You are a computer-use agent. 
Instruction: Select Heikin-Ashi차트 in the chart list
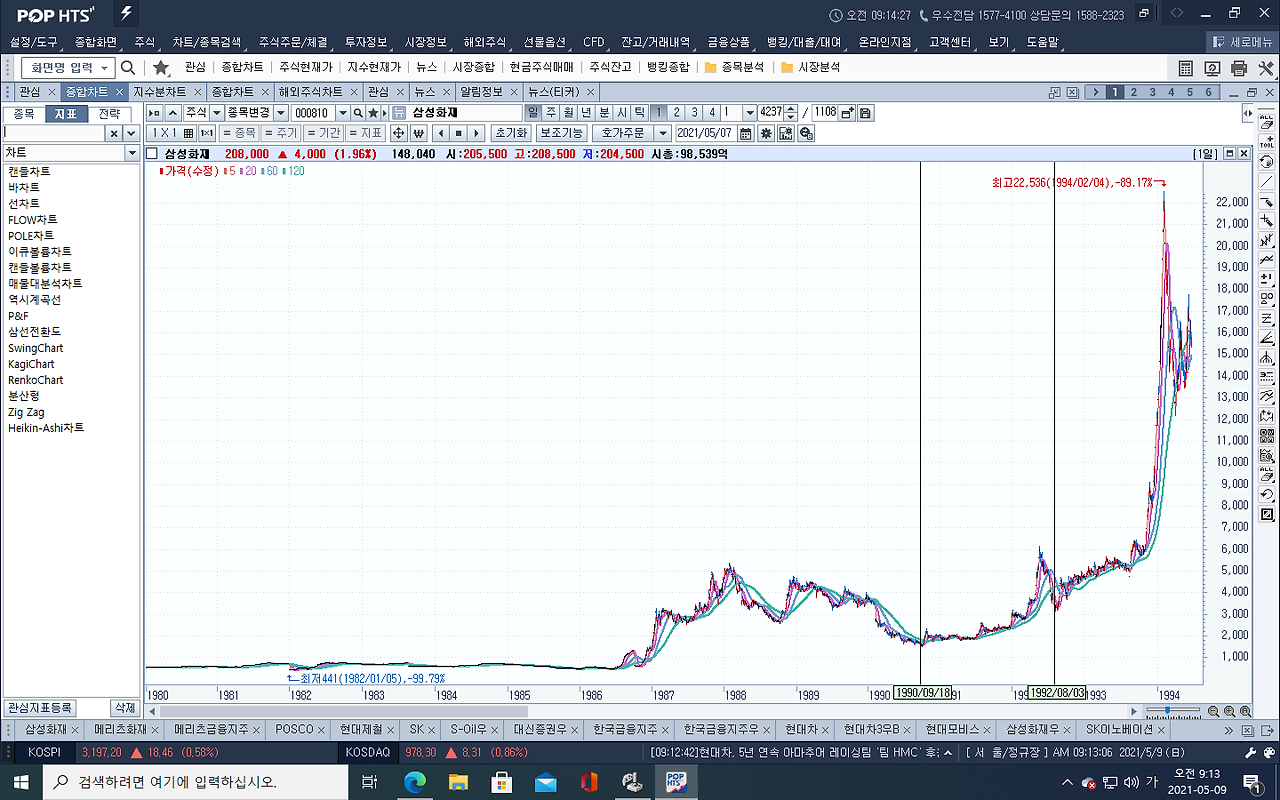[x=46, y=428]
